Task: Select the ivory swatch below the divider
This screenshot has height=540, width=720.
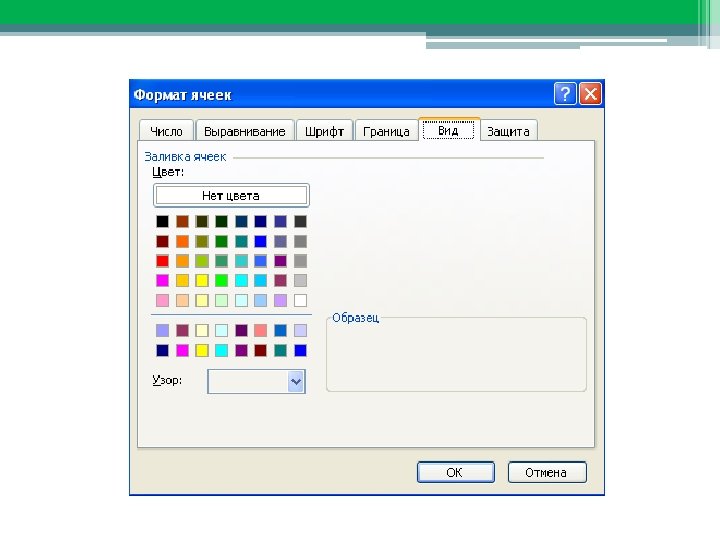Action: [x=202, y=330]
